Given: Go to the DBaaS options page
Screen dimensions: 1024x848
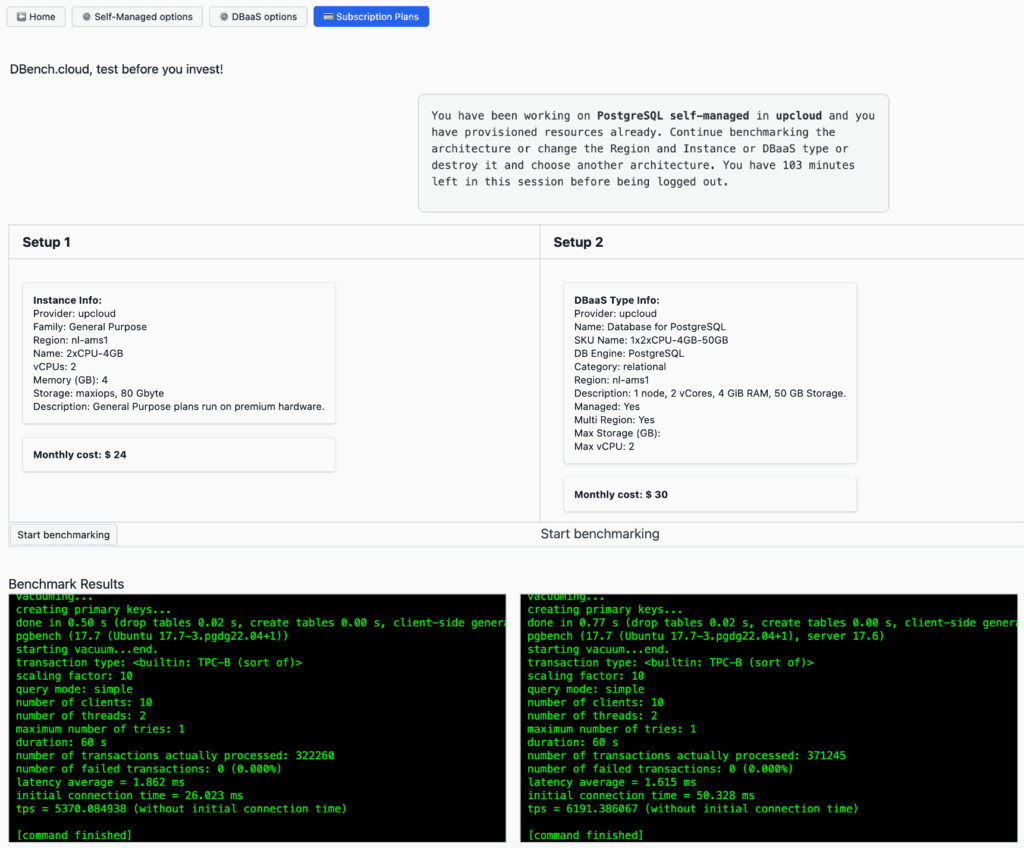Looking at the screenshot, I should click(258, 17).
